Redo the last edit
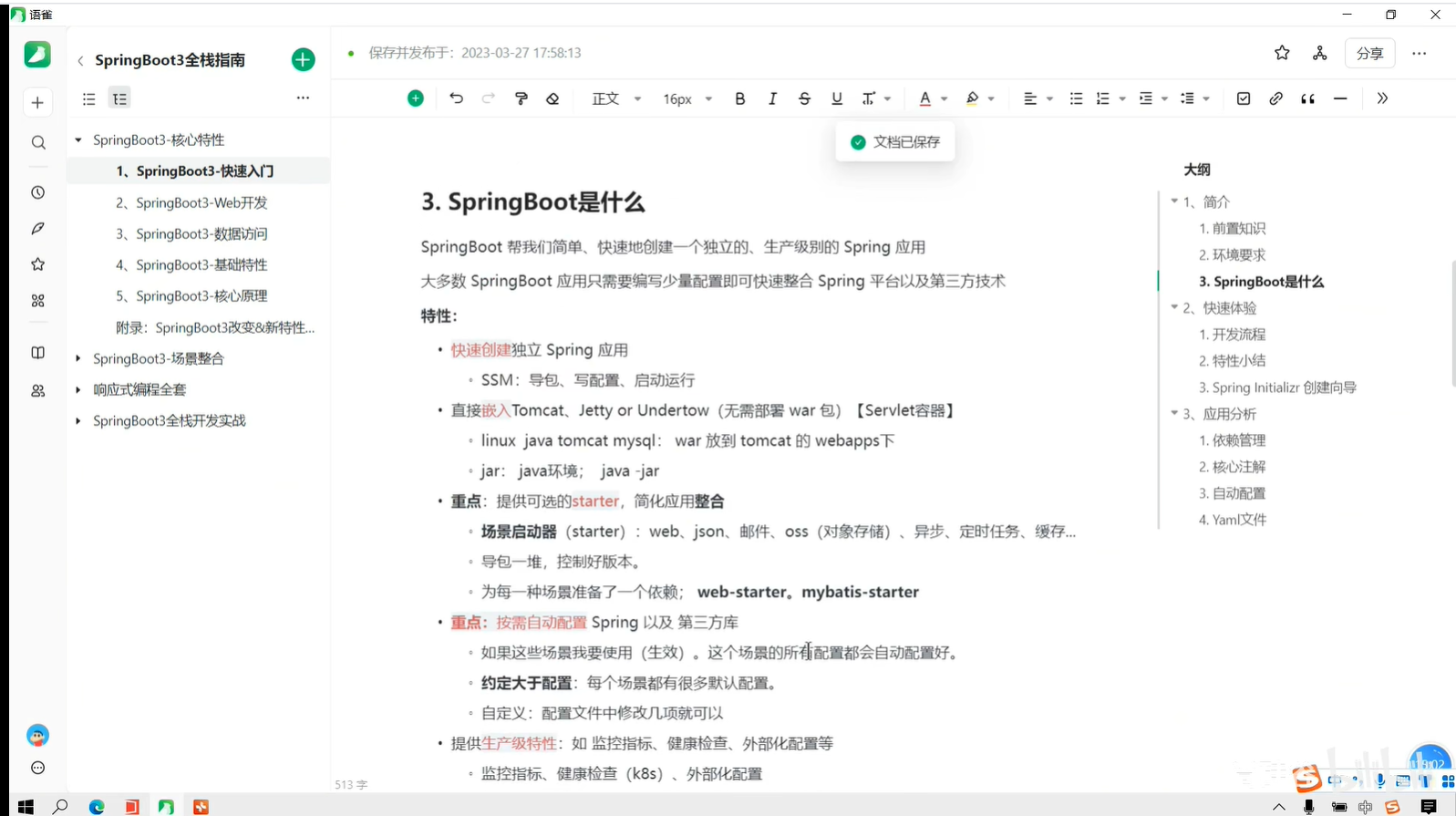Image resolution: width=1456 pixels, height=816 pixels. coord(489,98)
